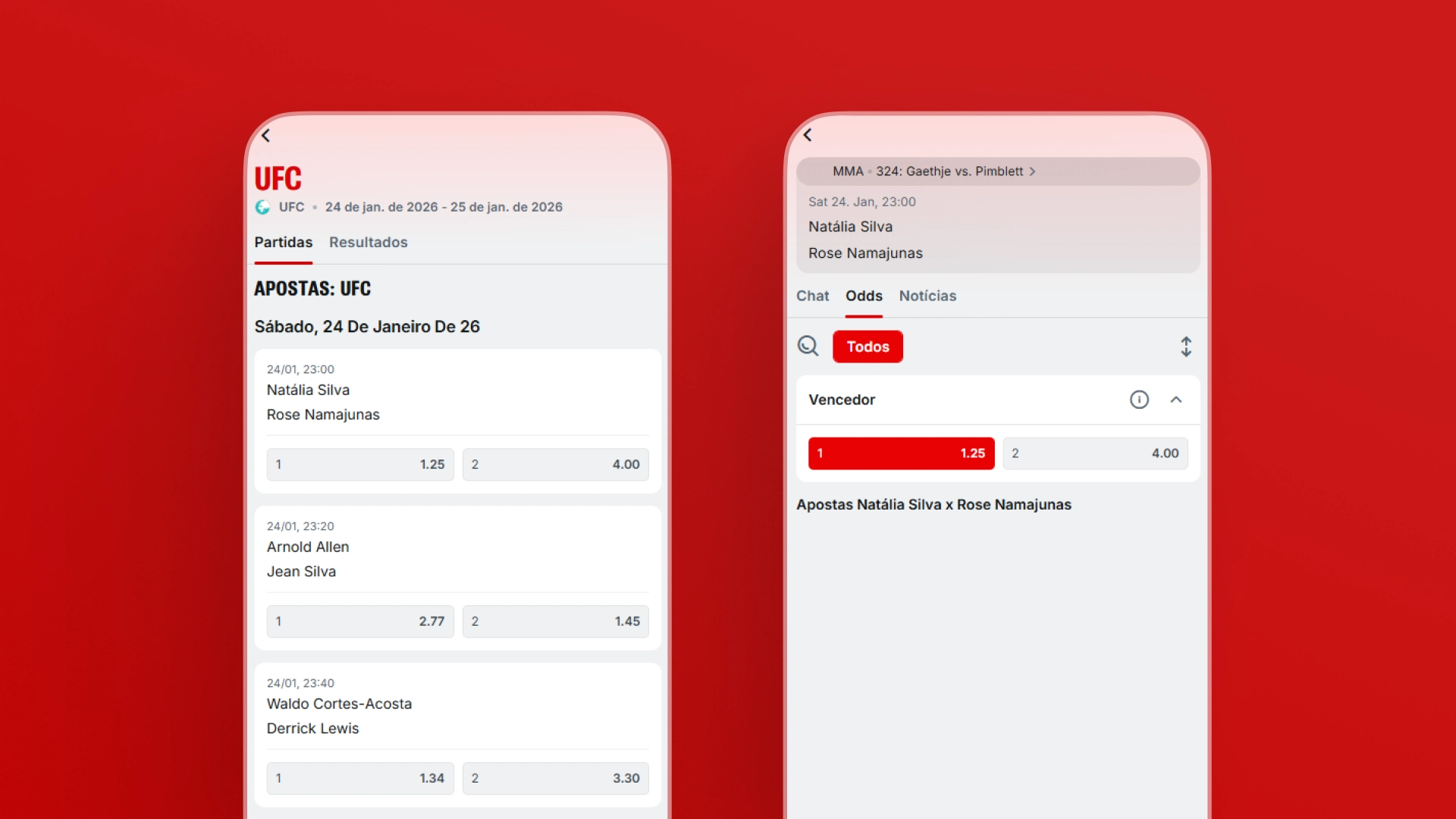Select the Partidas tab
The height and width of the screenshot is (819, 1456).
click(283, 243)
